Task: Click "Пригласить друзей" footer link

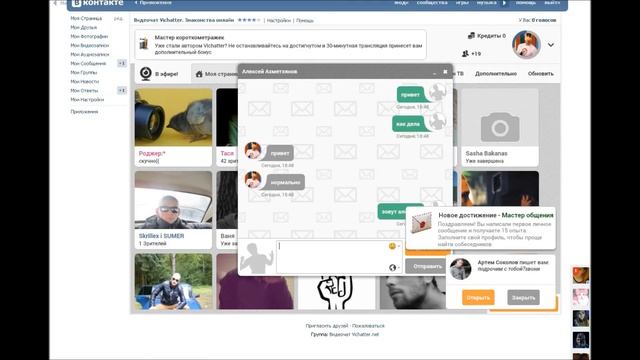Action: [327, 326]
